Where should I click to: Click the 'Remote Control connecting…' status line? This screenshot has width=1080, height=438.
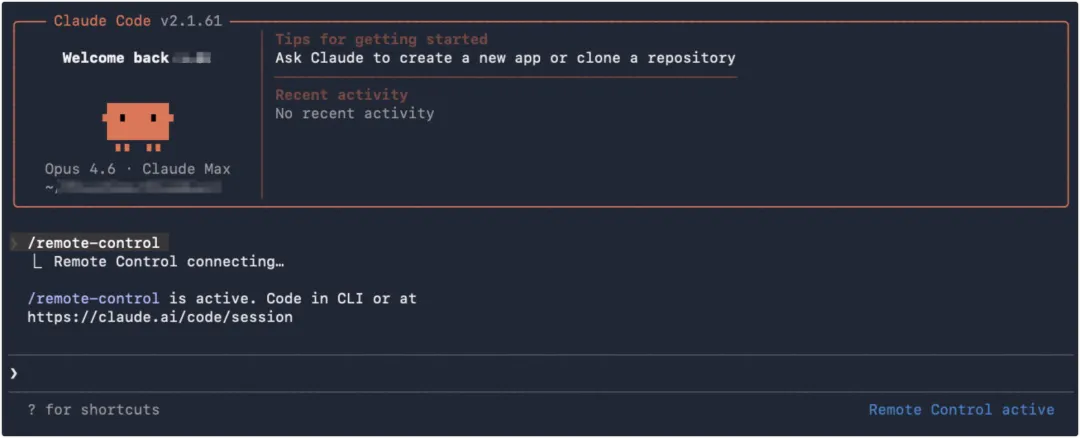[x=168, y=262]
